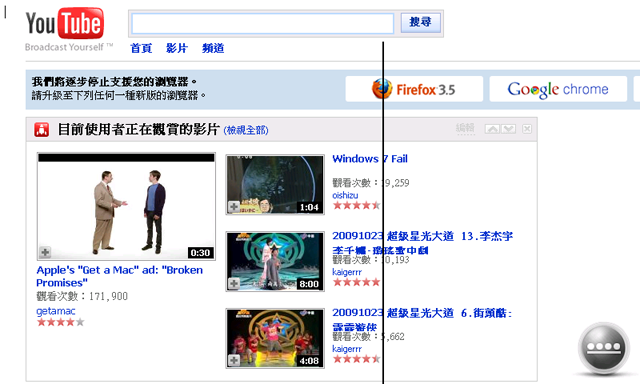
Task: Open the 8:00 超級星光大道 video thumbnail
Action: coord(275,262)
